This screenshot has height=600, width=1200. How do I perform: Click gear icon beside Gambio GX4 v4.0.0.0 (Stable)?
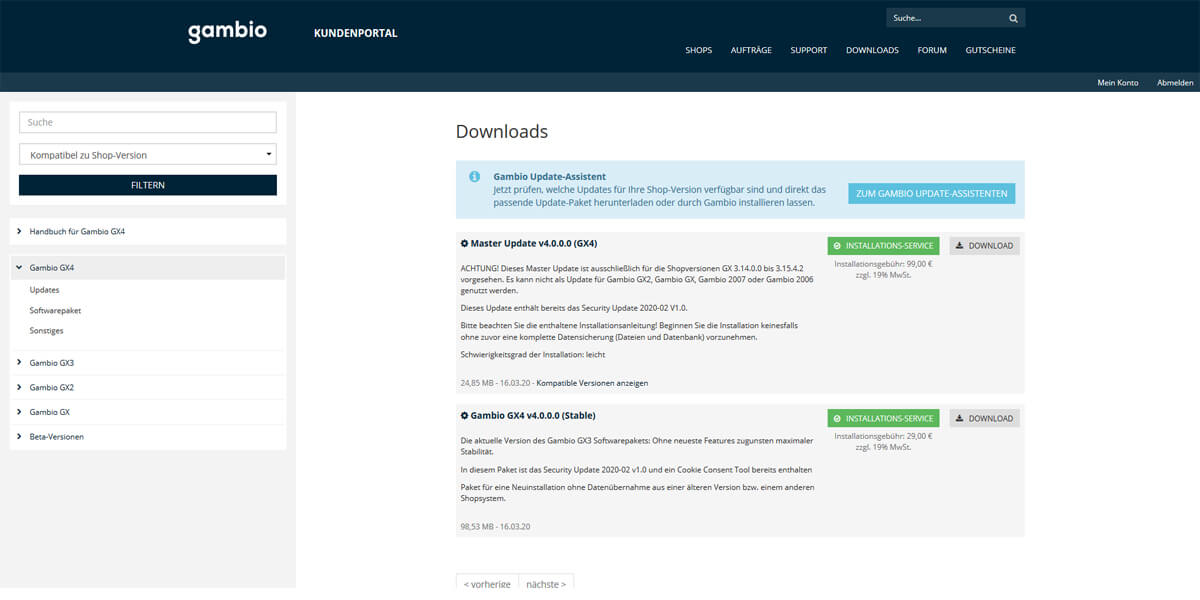coord(464,415)
